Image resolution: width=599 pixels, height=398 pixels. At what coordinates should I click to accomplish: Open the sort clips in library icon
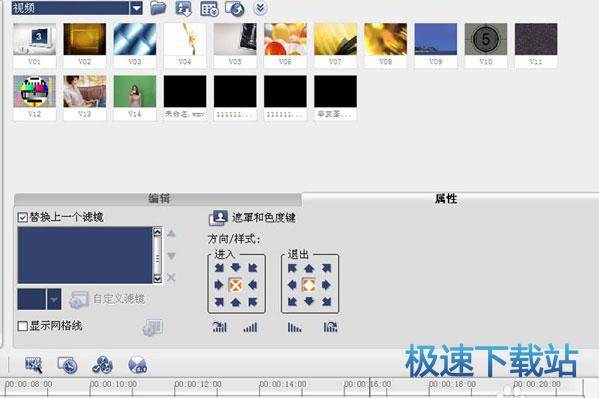click(x=209, y=8)
